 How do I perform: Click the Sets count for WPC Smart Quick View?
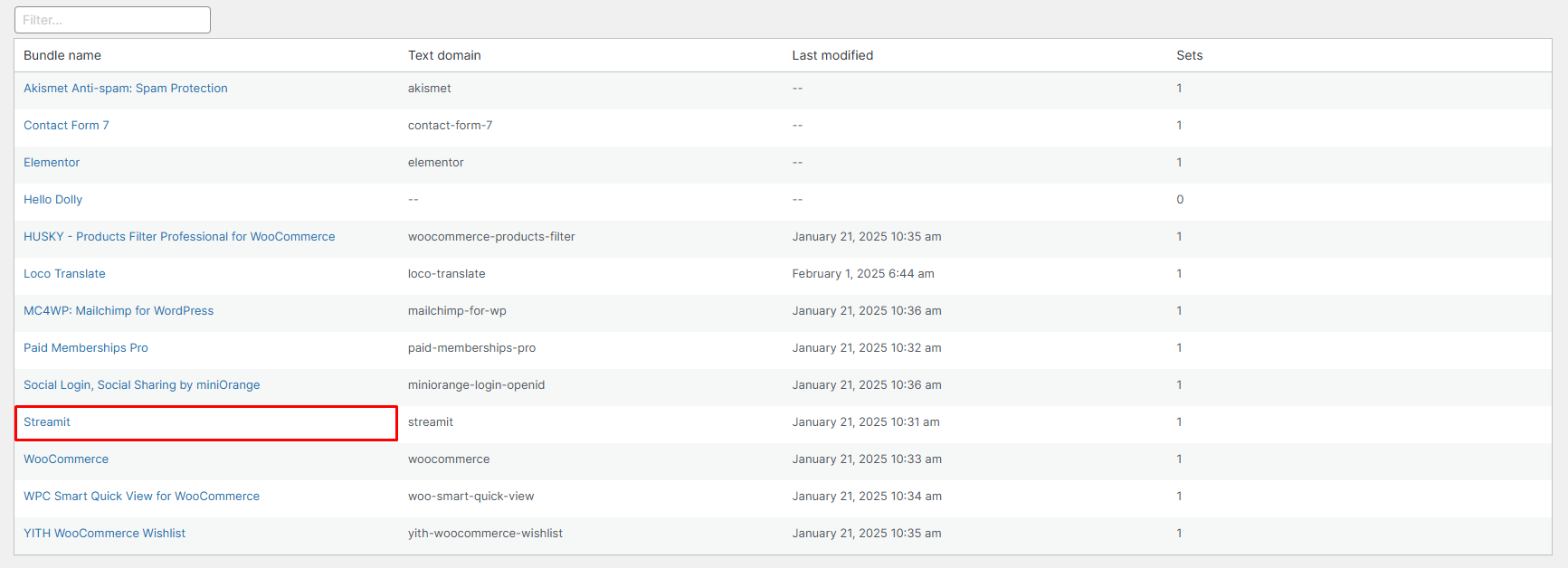1179,496
